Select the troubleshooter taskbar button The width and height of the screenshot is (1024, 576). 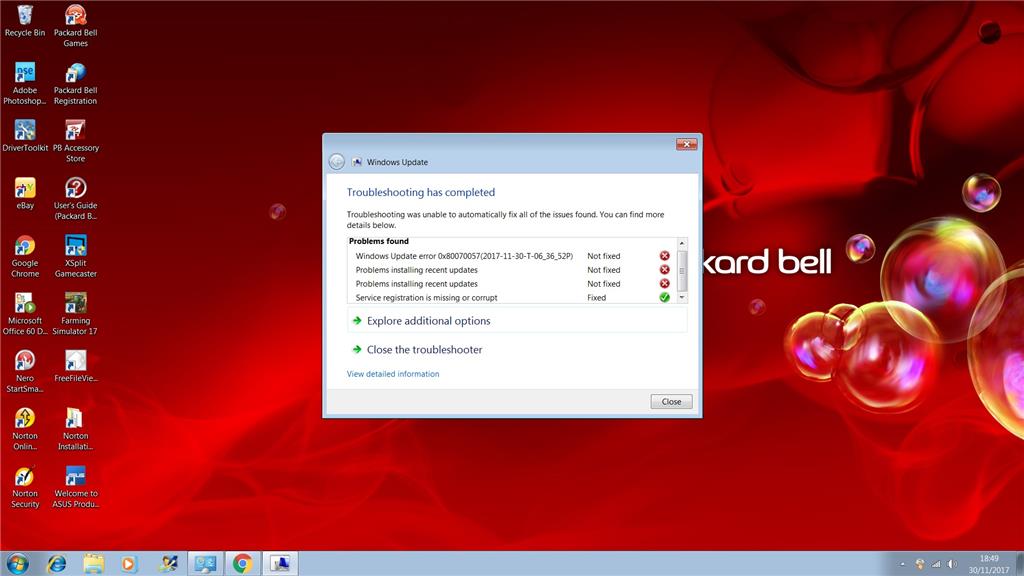(x=280, y=563)
